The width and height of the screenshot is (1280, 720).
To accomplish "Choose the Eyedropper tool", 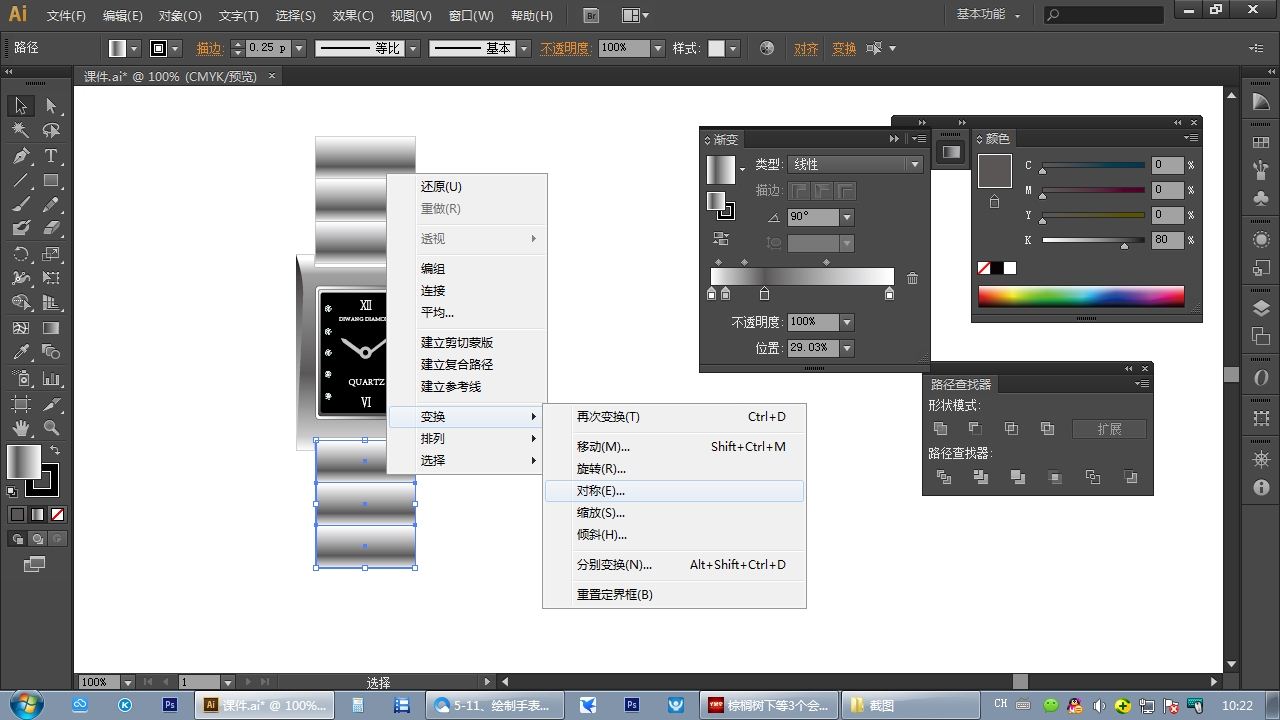I will pos(21,353).
